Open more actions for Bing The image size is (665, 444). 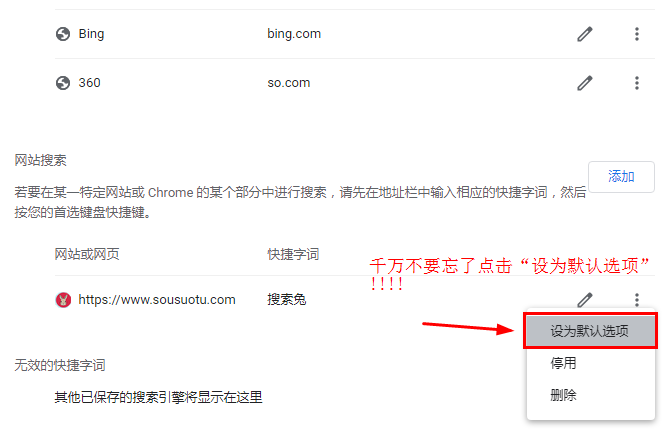[637, 34]
